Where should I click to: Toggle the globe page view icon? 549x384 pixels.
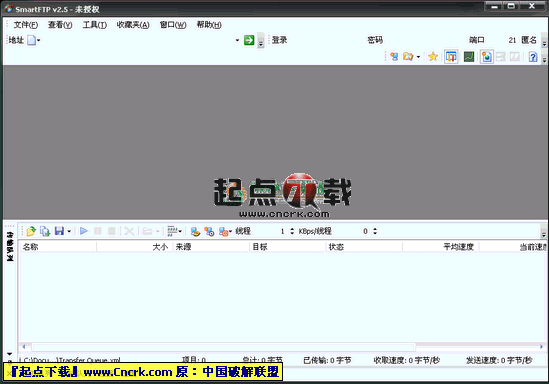click(x=487, y=56)
